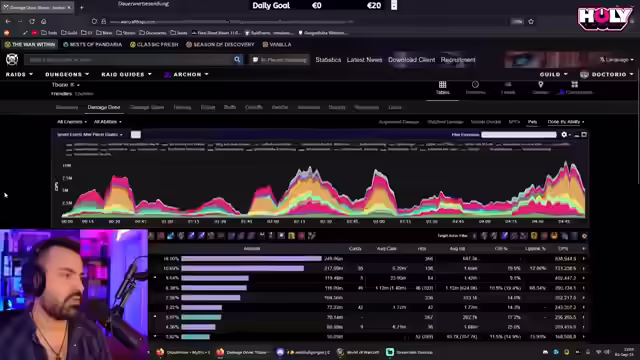
Task: Click the top 249.06m purple damage bar
Action: click(251, 258)
